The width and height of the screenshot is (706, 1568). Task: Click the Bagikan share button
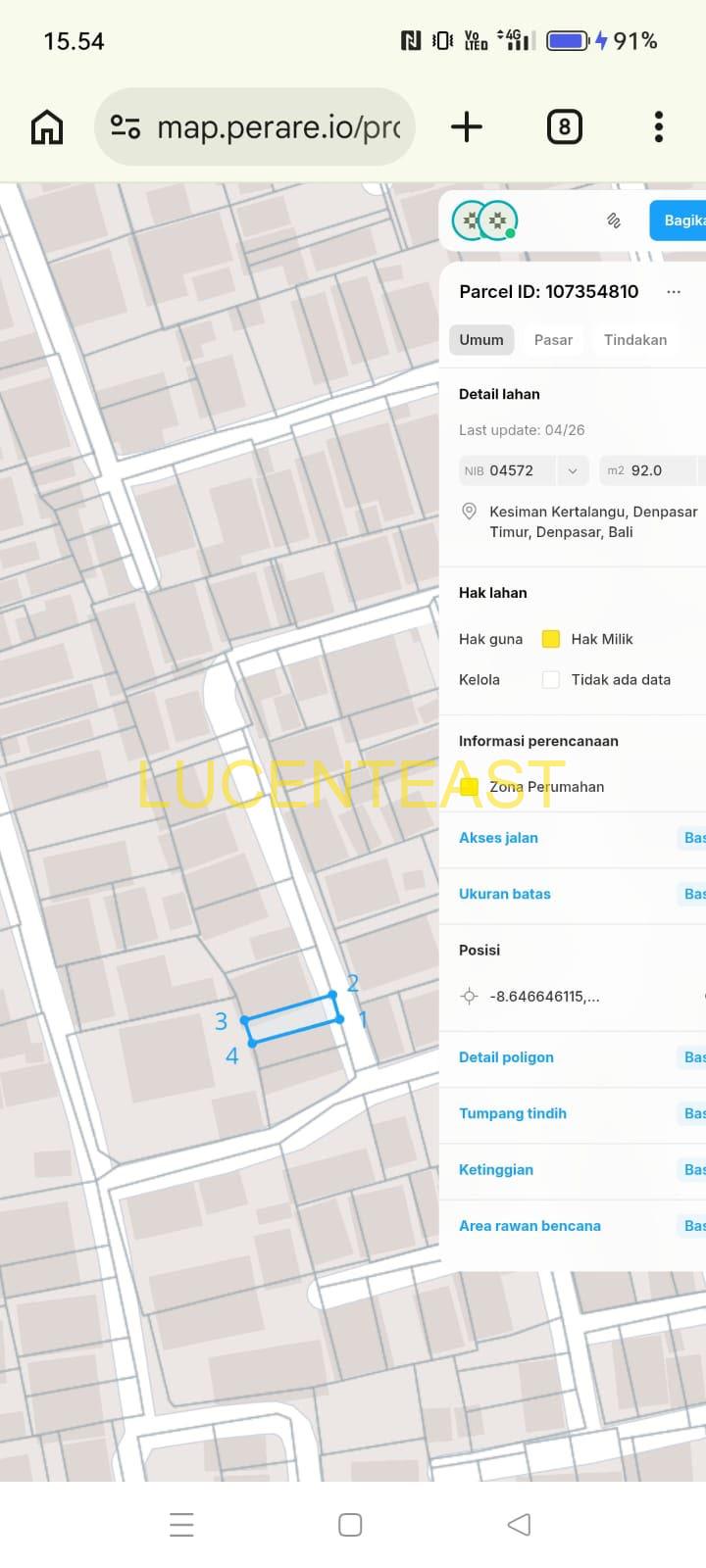tap(679, 220)
